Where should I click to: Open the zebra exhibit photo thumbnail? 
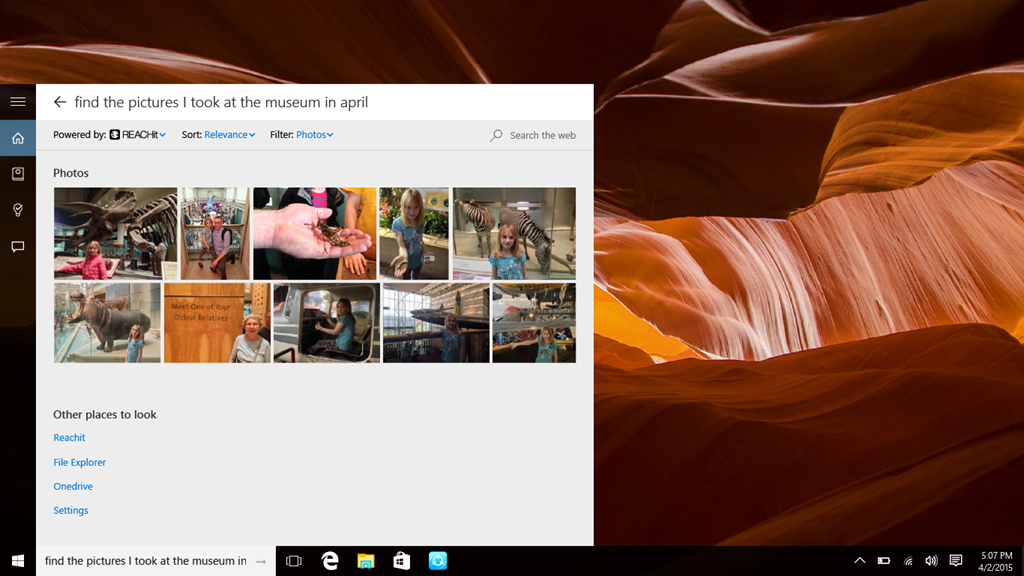tap(514, 233)
